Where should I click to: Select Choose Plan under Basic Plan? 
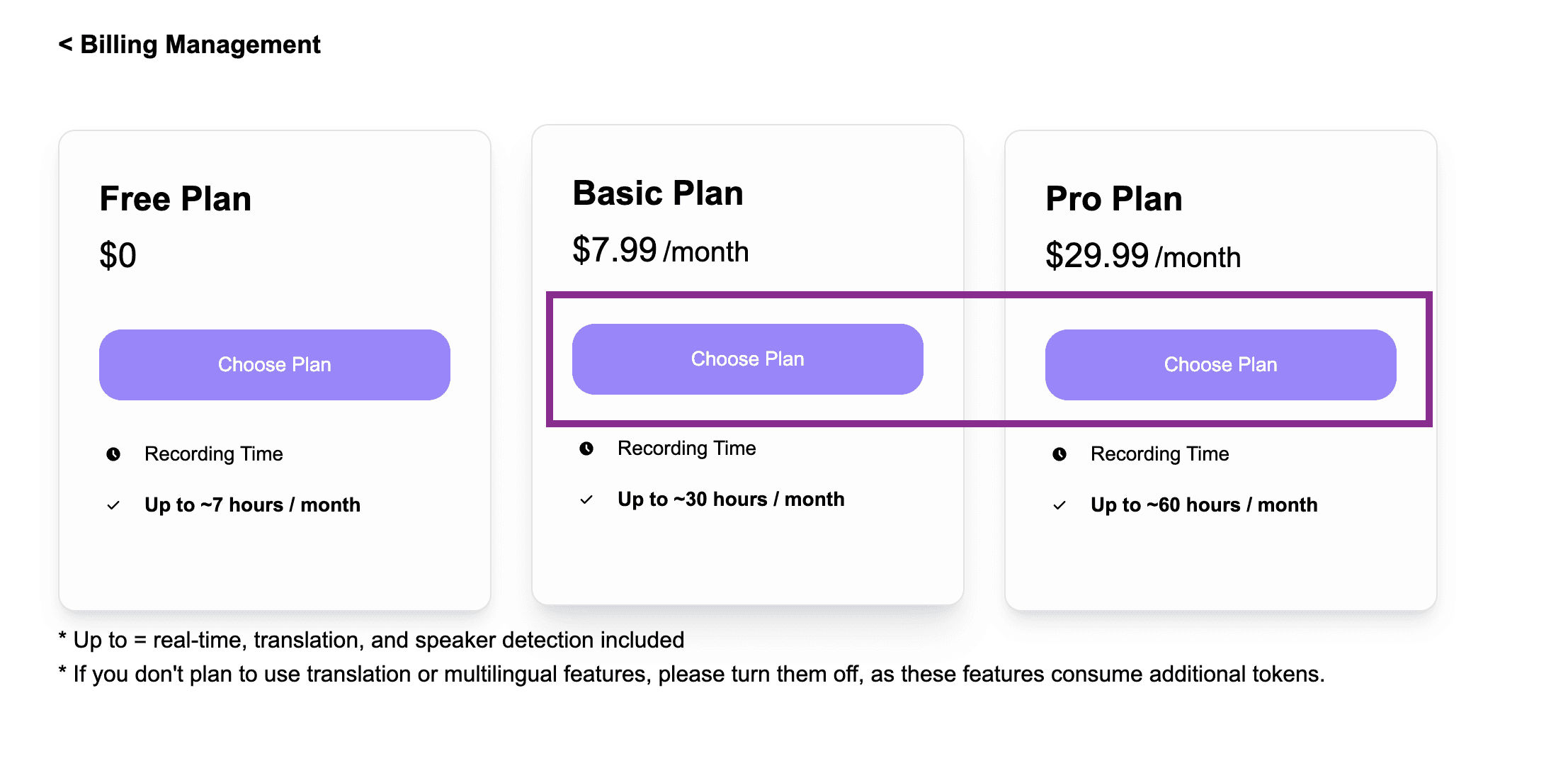[747, 359]
